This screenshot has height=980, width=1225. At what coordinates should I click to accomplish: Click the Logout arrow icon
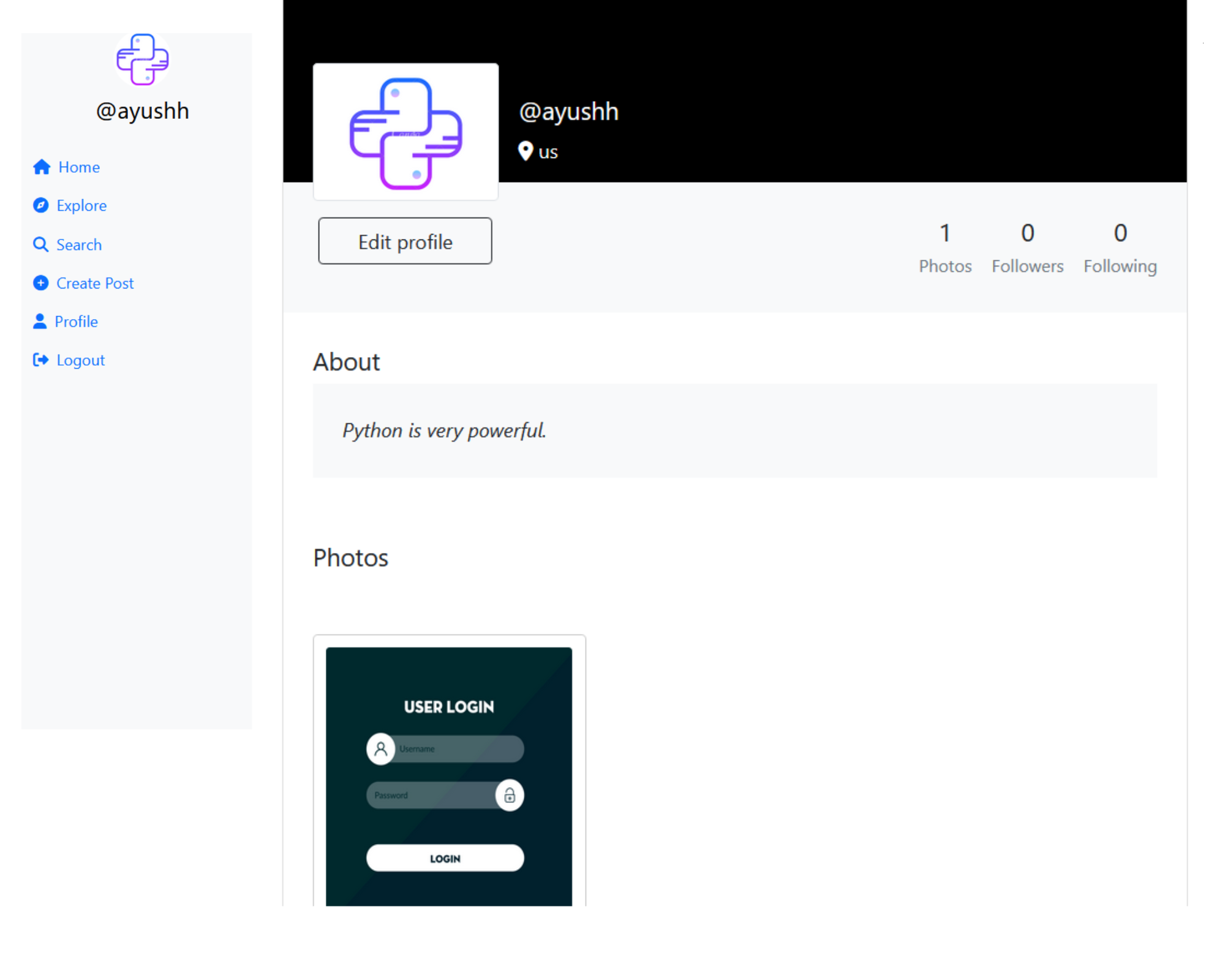[x=40, y=360]
